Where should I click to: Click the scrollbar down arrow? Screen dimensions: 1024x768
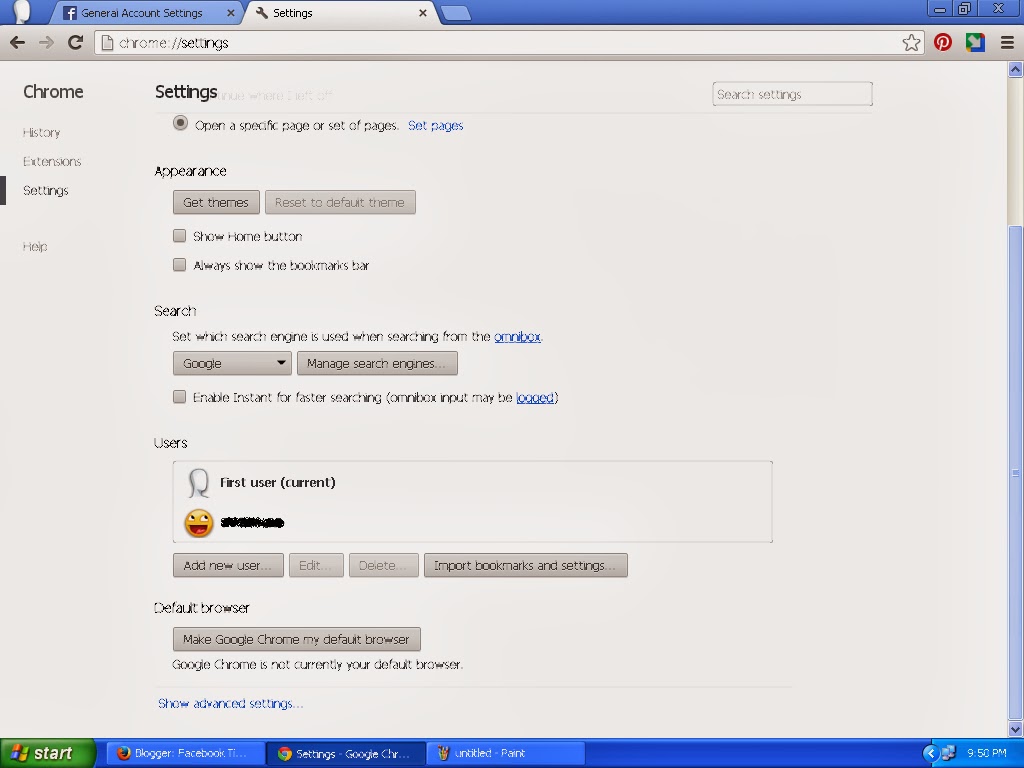1015,729
